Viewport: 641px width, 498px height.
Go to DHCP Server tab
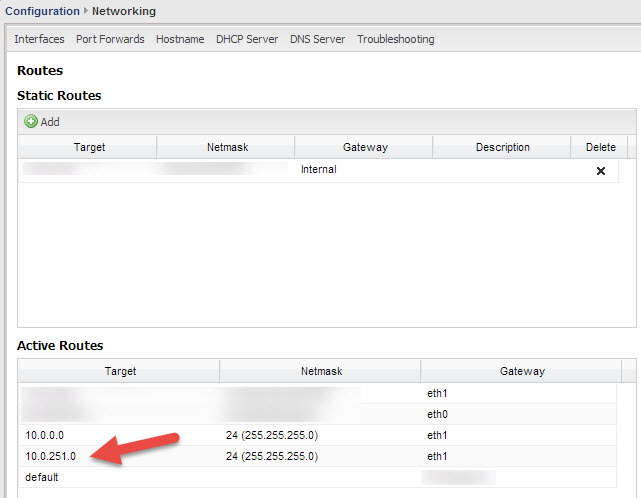tap(247, 39)
